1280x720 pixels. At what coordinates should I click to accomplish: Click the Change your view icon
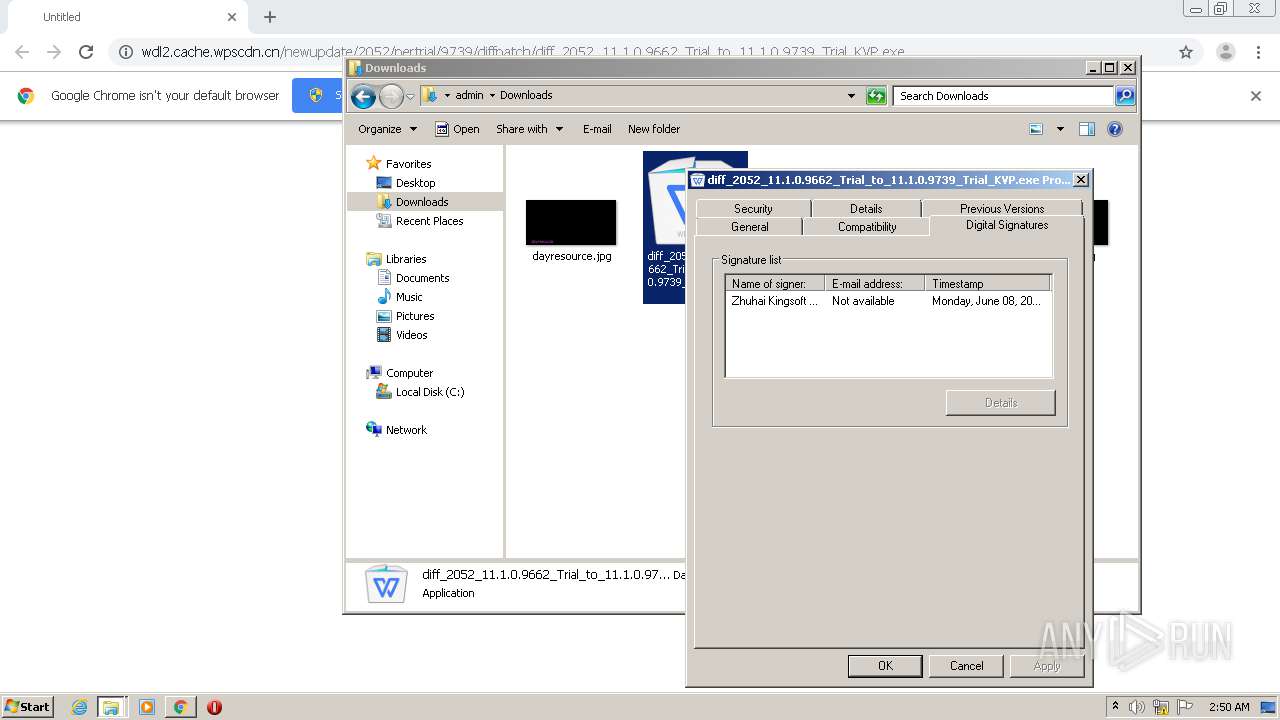[1036, 129]
